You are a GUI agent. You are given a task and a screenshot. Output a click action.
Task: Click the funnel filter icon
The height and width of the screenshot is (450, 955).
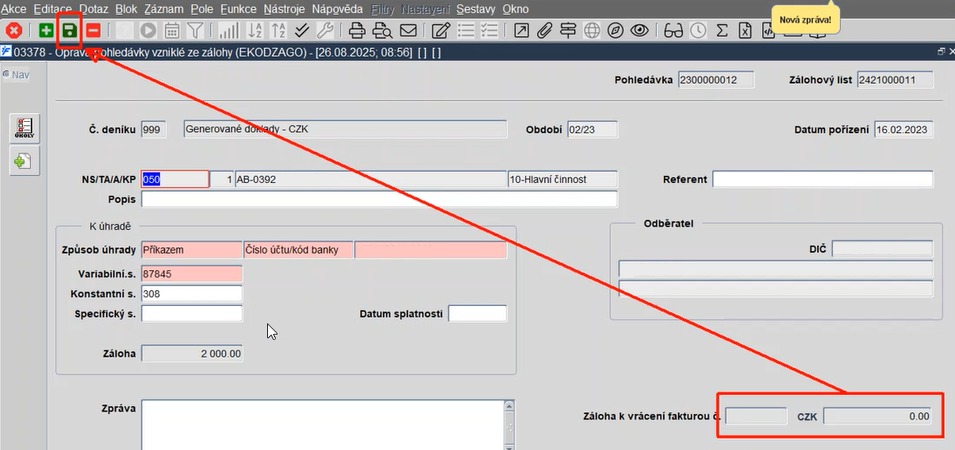(195, 30)
